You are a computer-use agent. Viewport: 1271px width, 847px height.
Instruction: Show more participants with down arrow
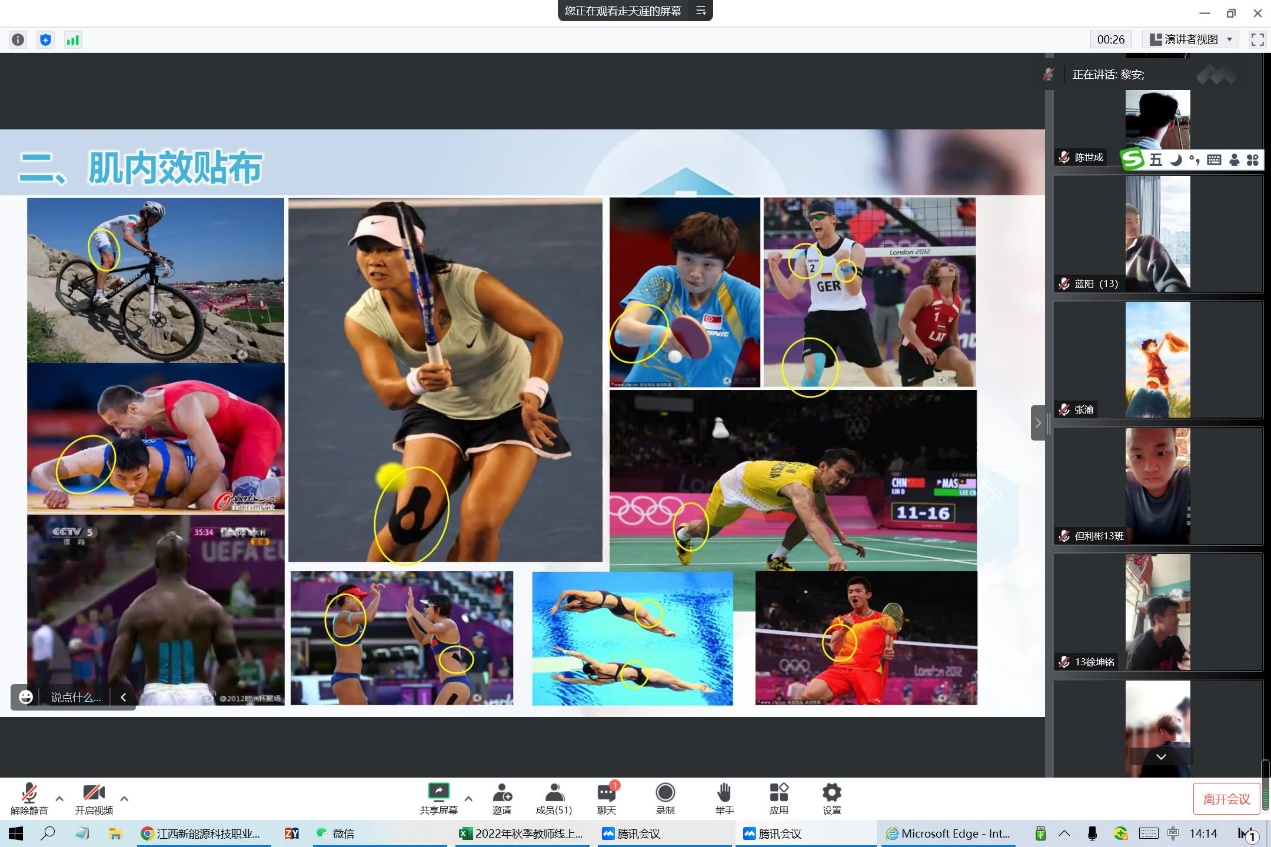[1160, 757]
